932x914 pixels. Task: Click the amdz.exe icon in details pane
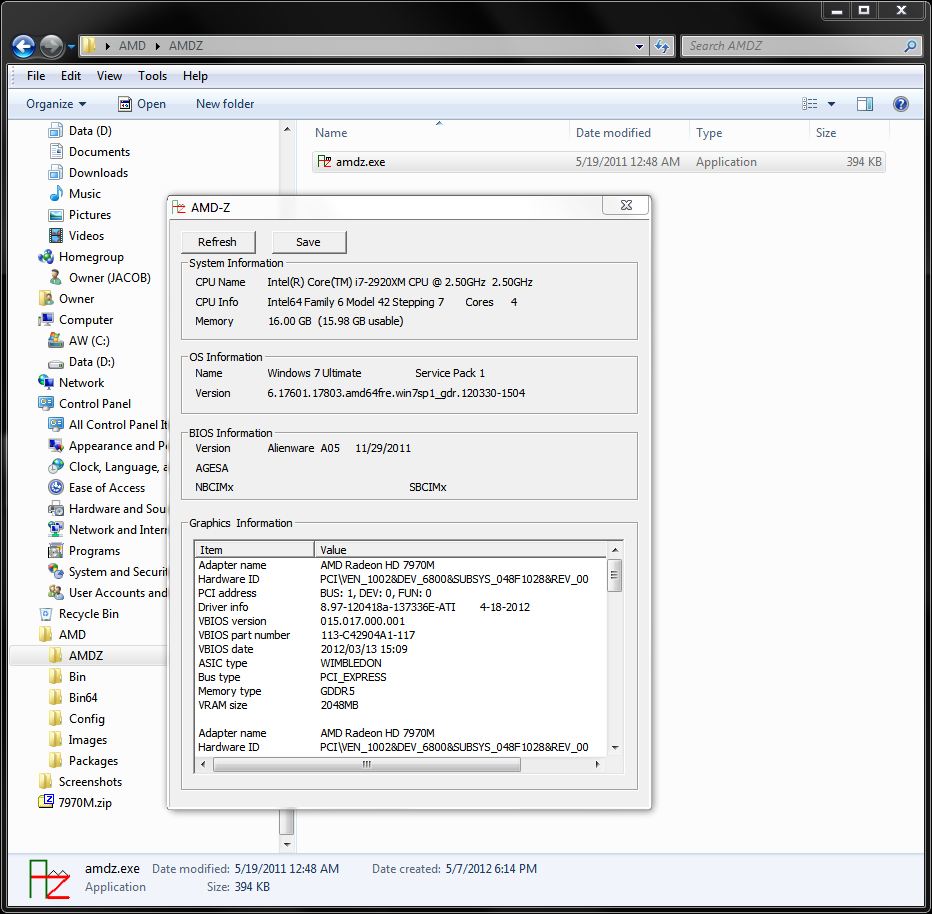49,878
